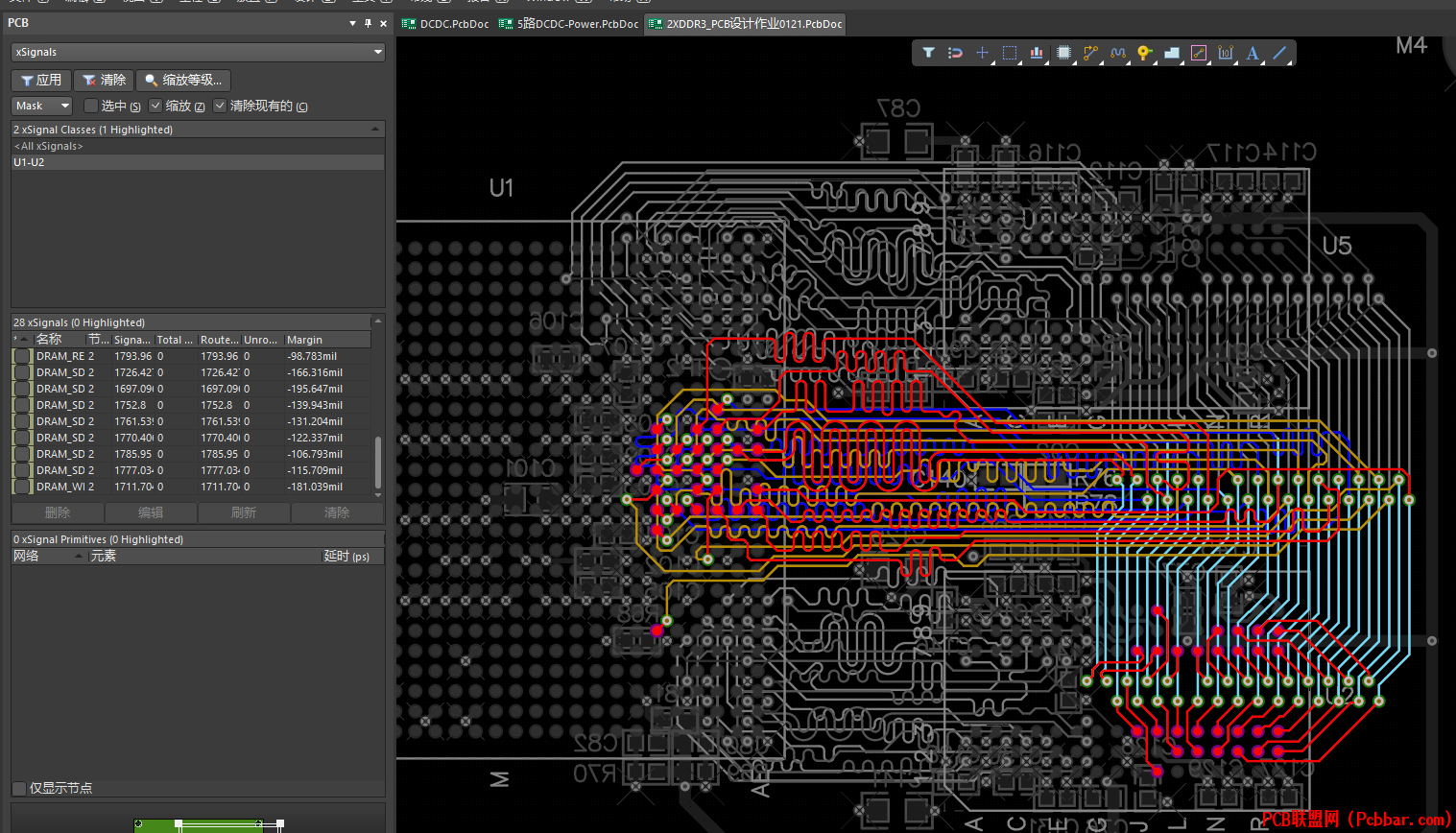Select the place dimension tool
The width and height of the screenshot is (1456, 833).
tap(1226, 54)
